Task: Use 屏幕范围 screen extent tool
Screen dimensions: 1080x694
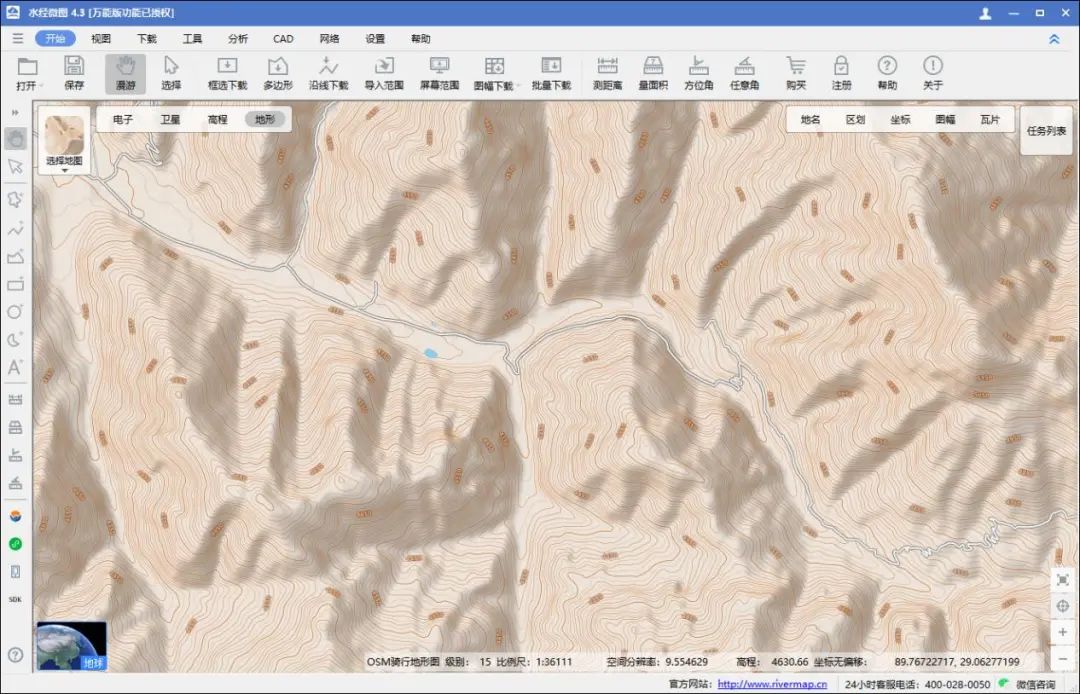Action: (x=439, y=74)
